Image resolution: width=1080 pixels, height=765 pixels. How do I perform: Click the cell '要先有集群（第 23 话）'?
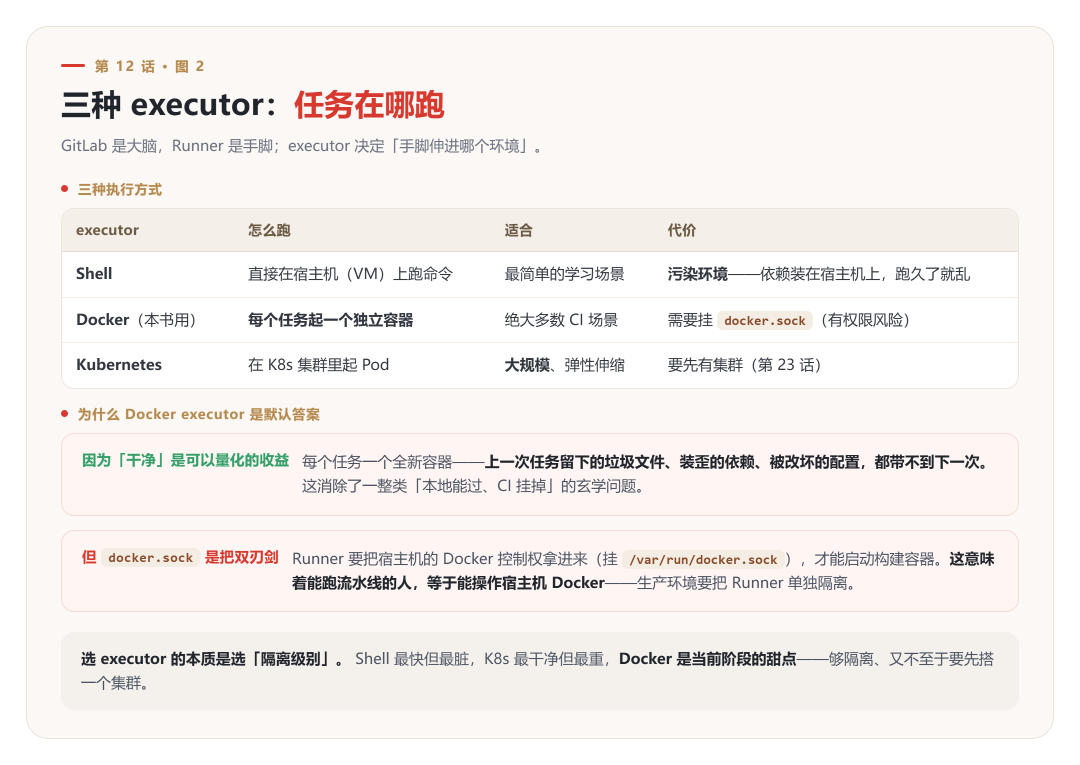745,365
